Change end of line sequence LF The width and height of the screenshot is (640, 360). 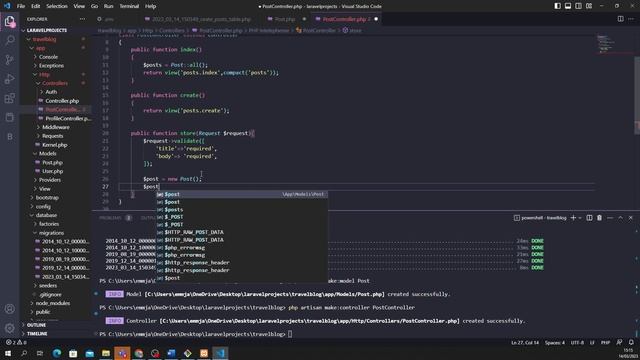592,342
